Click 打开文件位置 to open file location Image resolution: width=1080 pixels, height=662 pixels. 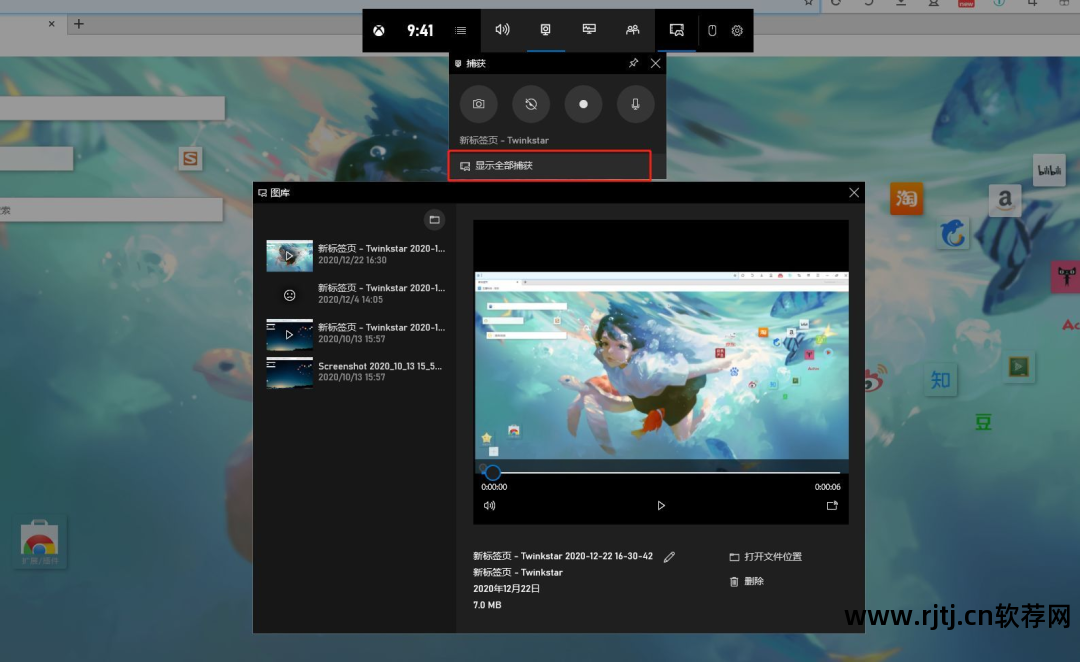[x=765, y=557]
